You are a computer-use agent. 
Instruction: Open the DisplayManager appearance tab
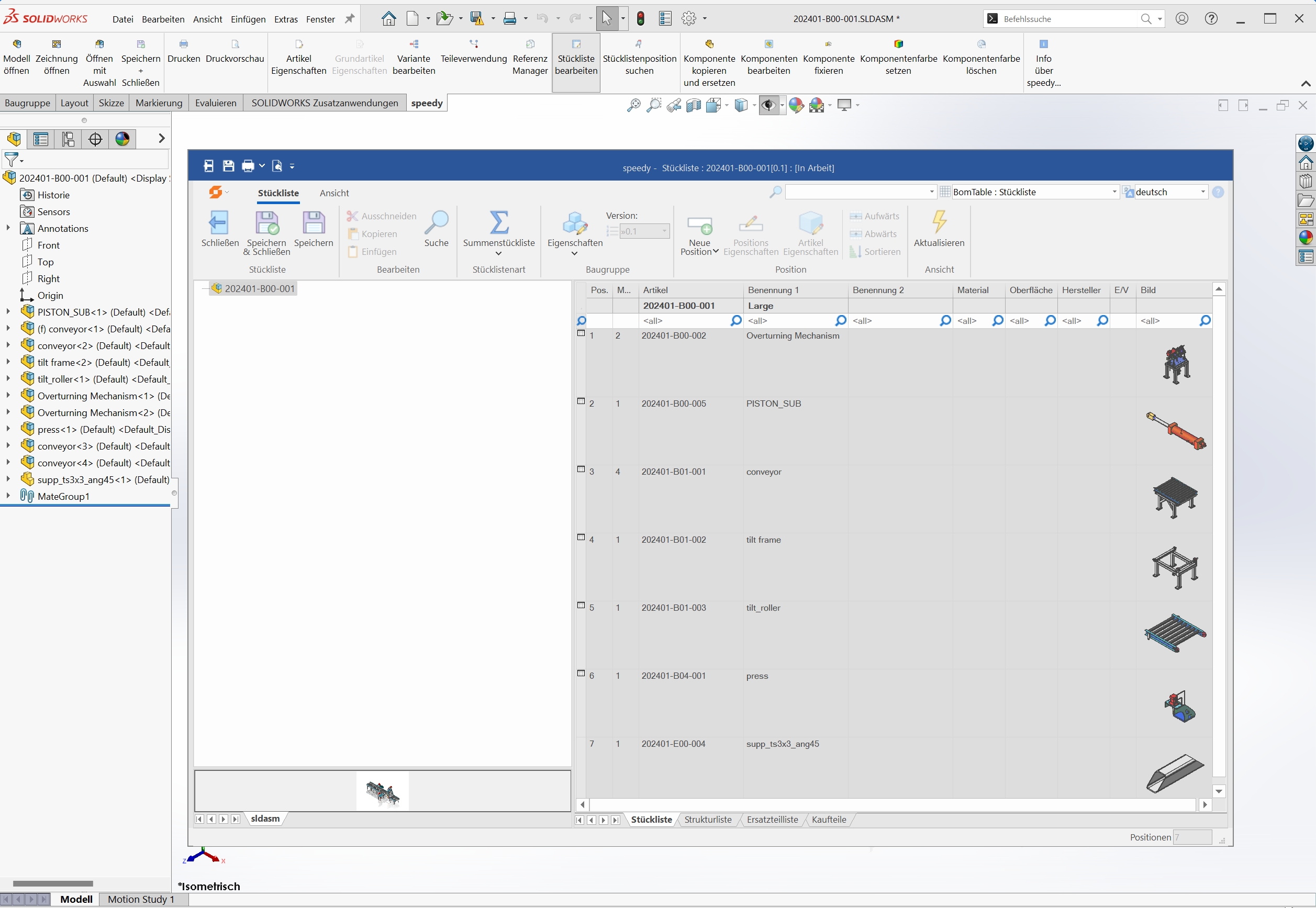click(122, 139)
